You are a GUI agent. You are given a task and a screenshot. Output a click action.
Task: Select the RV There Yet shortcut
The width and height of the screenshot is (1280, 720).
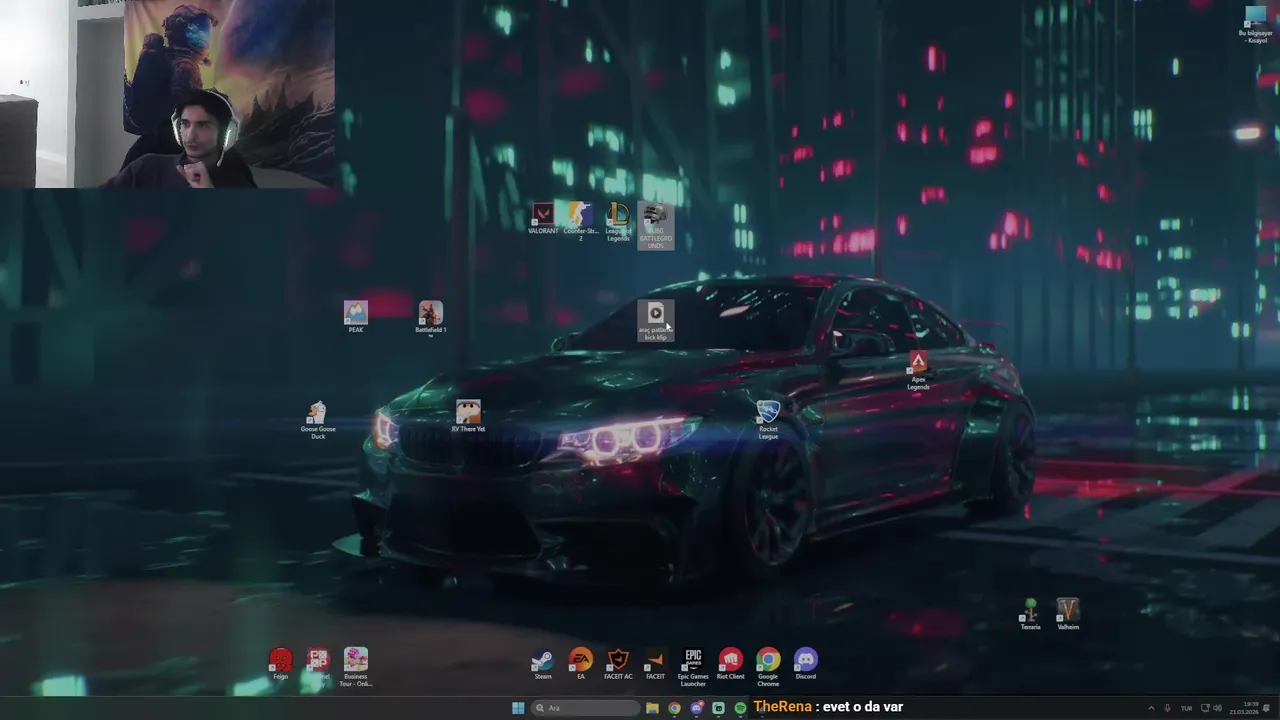click(468, 416)
